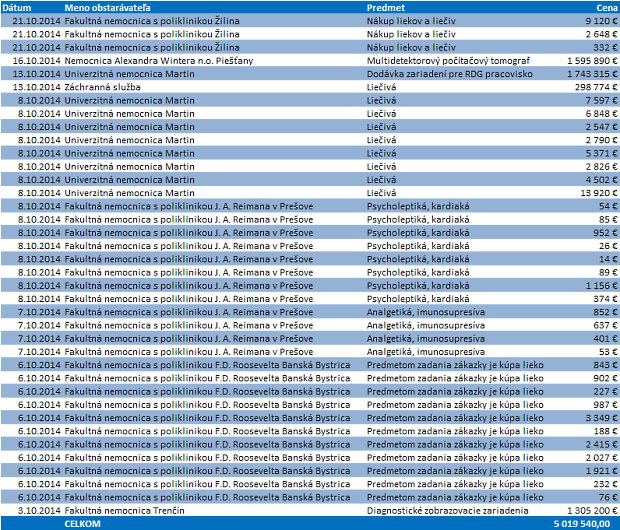Click the price 1 305 200 €
The height and width of the screenshot is (530, 620).
[592, 511]
